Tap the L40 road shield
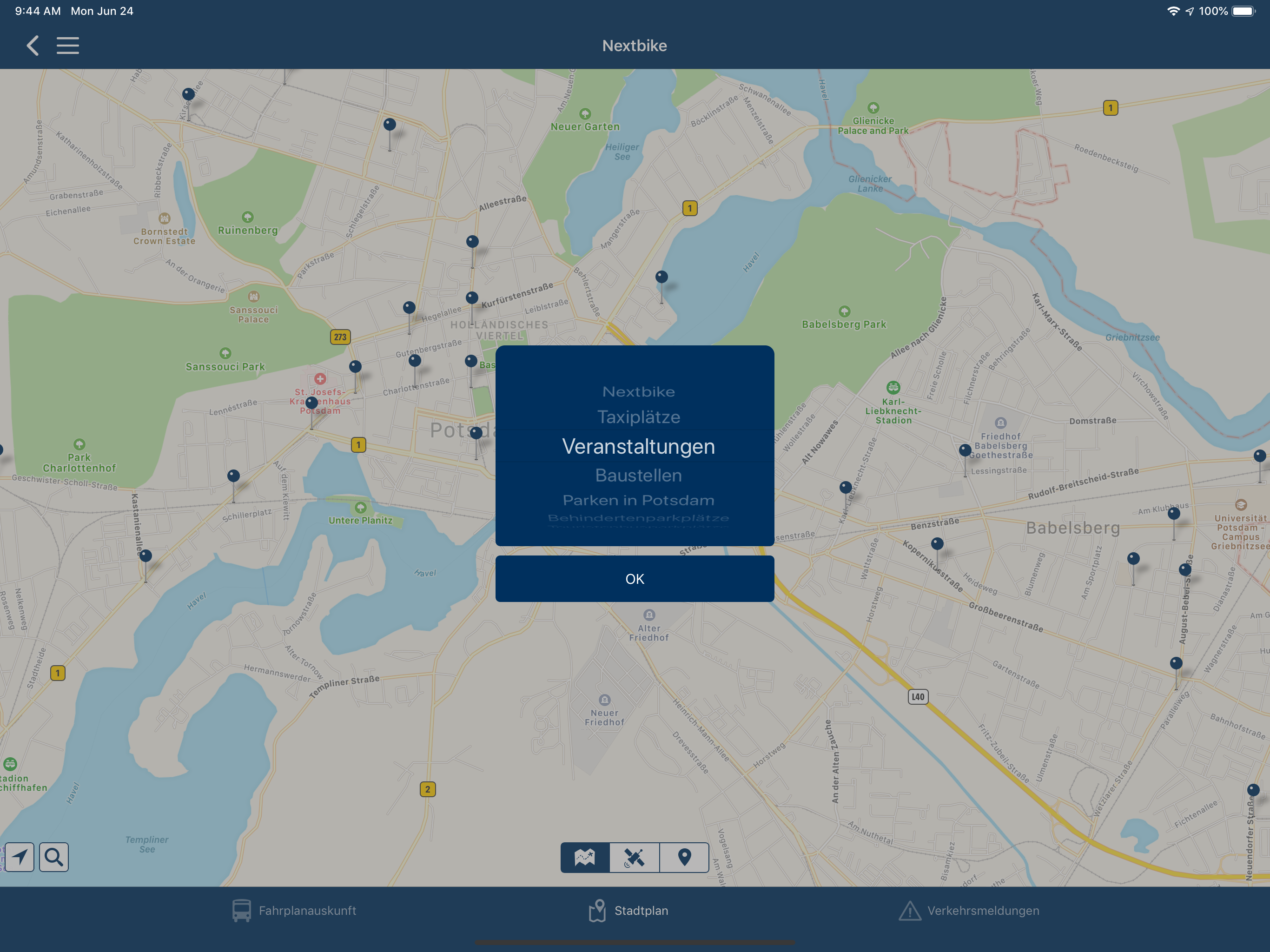The height and width of the screenshot is (952, 1270). [918, 697]
